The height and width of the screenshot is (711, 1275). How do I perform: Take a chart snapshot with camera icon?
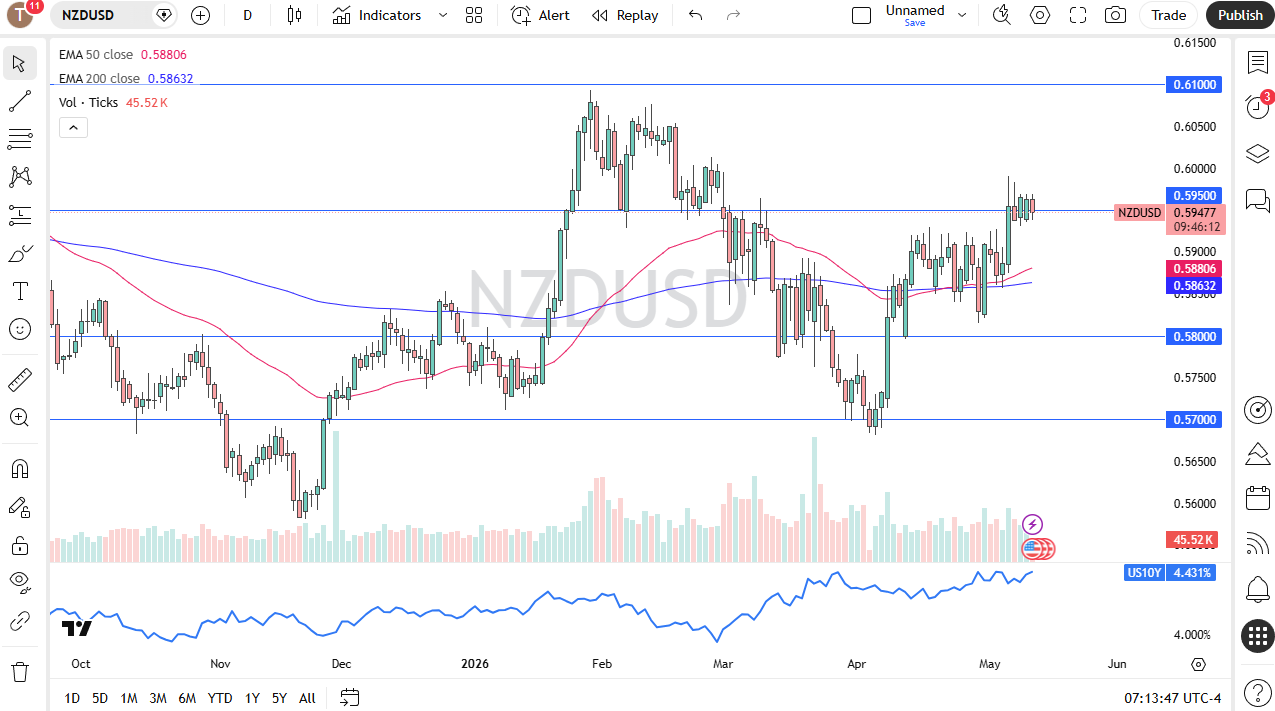(x=1115, y=15)
